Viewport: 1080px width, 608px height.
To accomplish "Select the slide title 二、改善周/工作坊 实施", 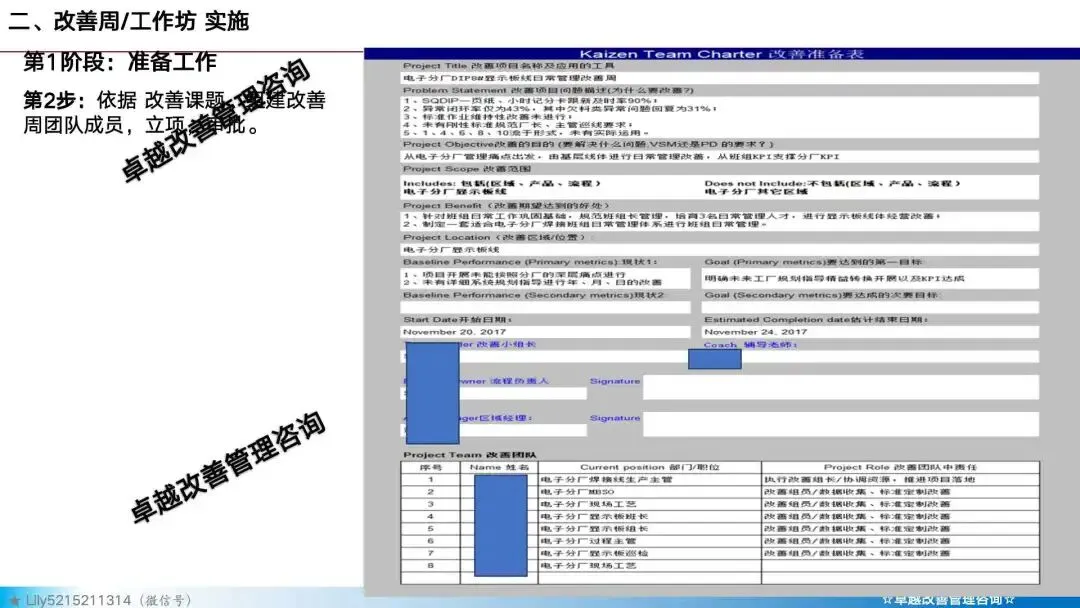I will click(128, 21).
